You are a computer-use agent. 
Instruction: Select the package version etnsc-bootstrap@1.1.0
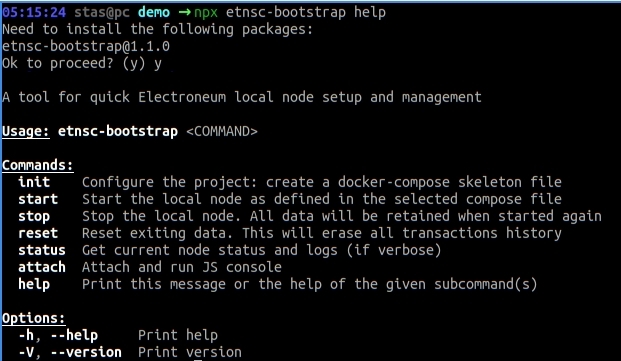86,46
